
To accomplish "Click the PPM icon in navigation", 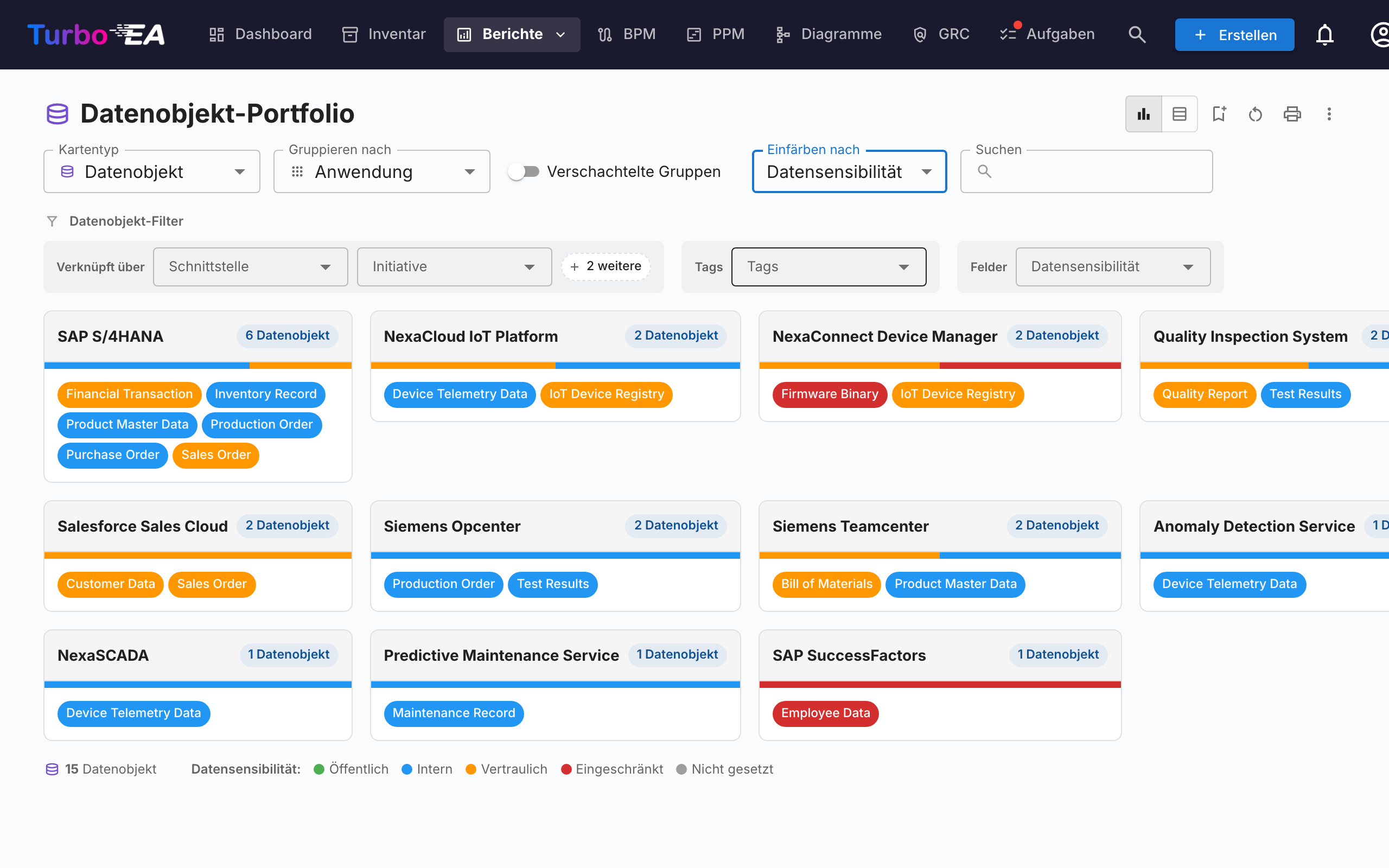I will click(694, 34).
